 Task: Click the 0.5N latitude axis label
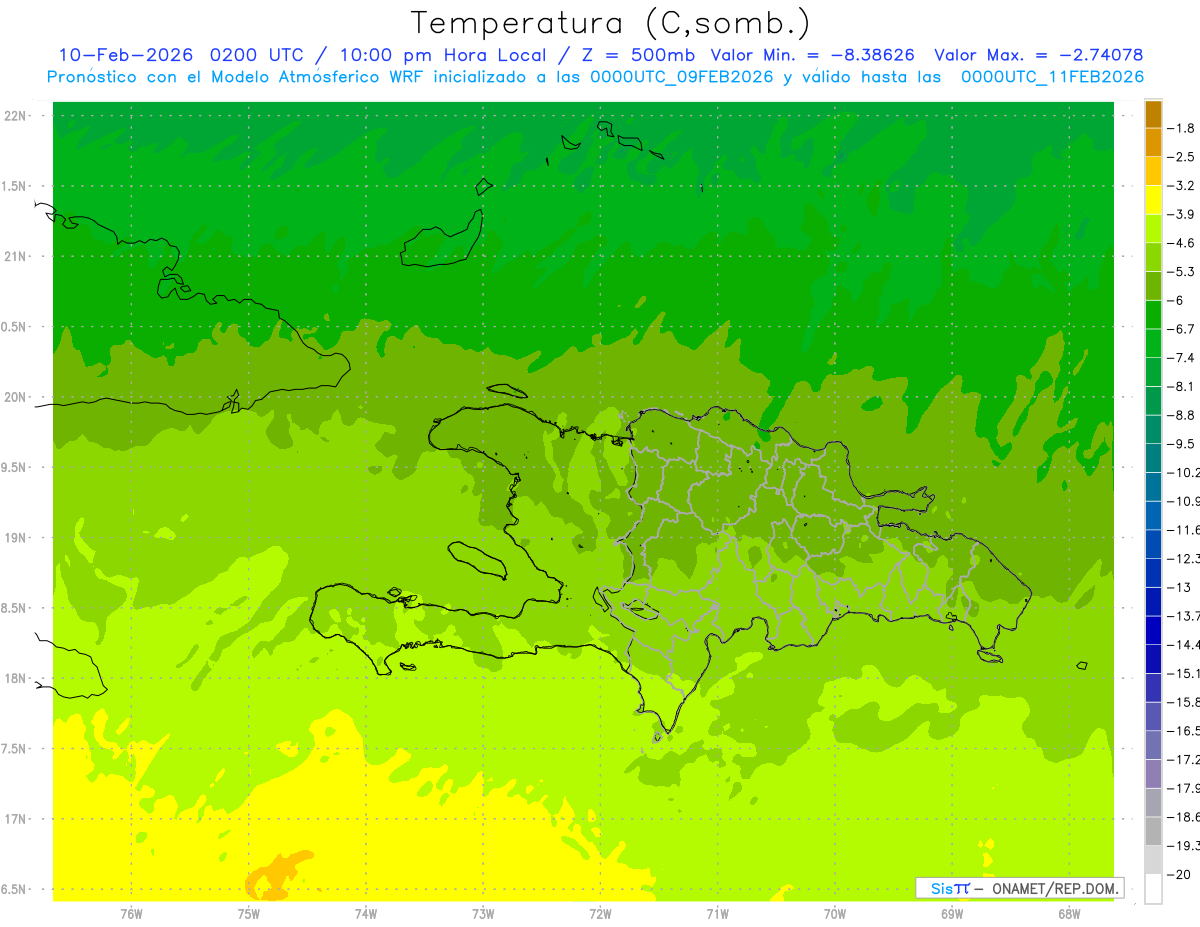14,327
